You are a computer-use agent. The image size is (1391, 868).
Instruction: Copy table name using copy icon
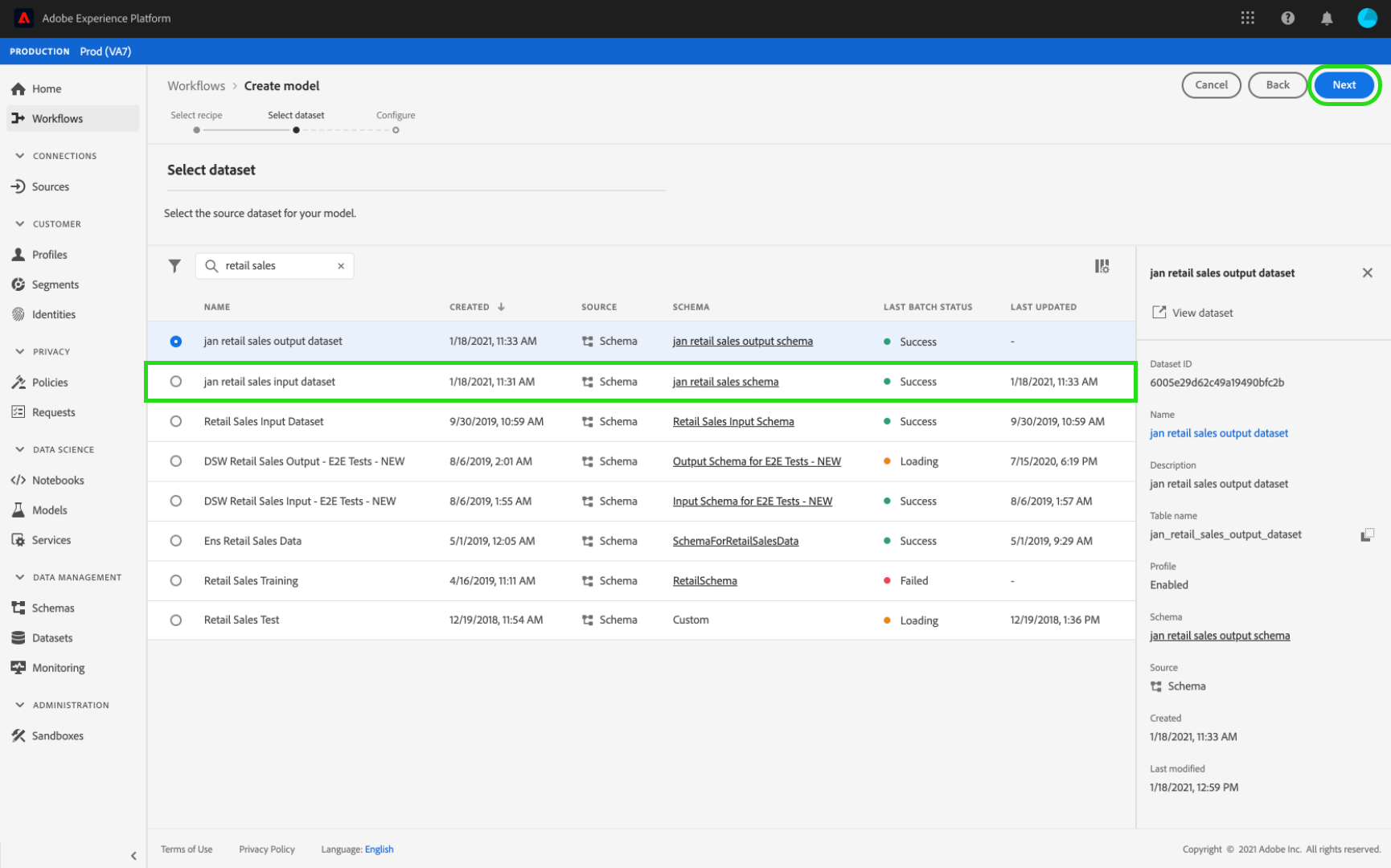tap(1366, 535)
